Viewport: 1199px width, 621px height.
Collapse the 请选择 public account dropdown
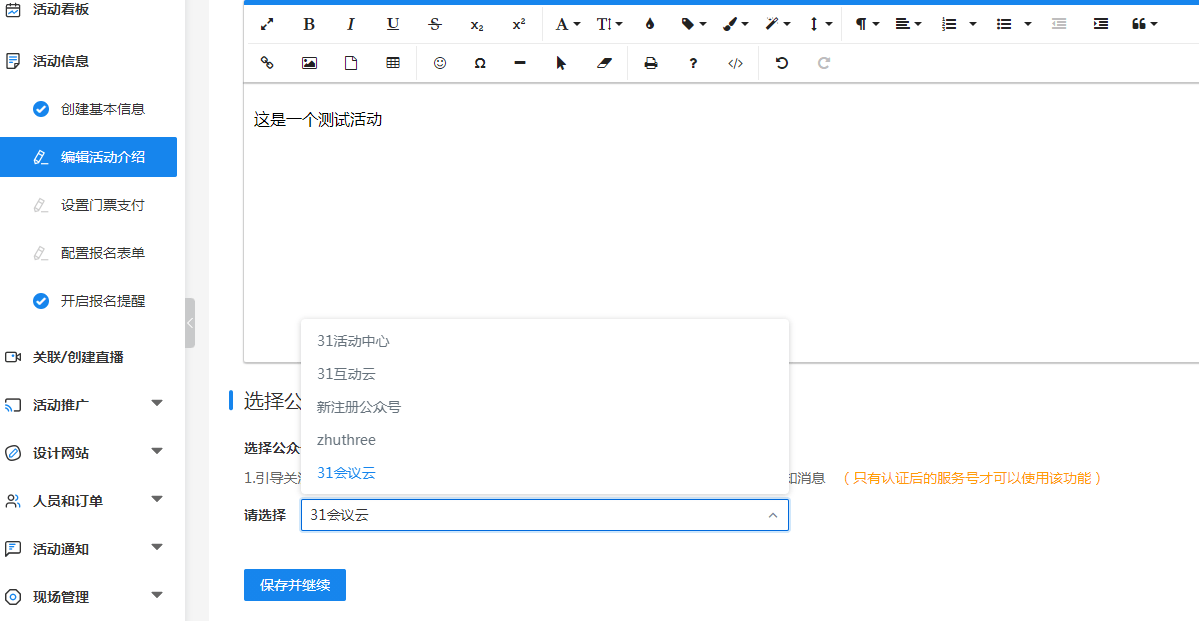[x=772, y=516]
